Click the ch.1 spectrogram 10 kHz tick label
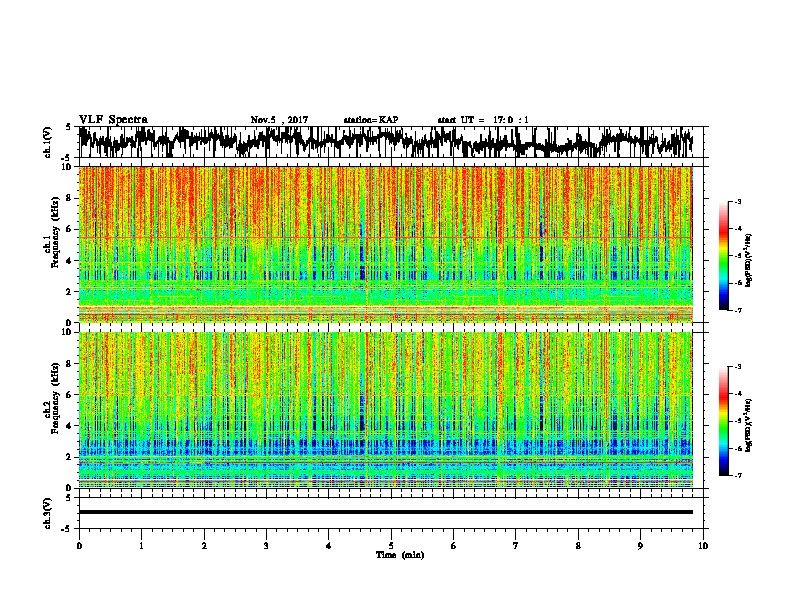This screenshot has height=612, width=792. tap(67, 167)
